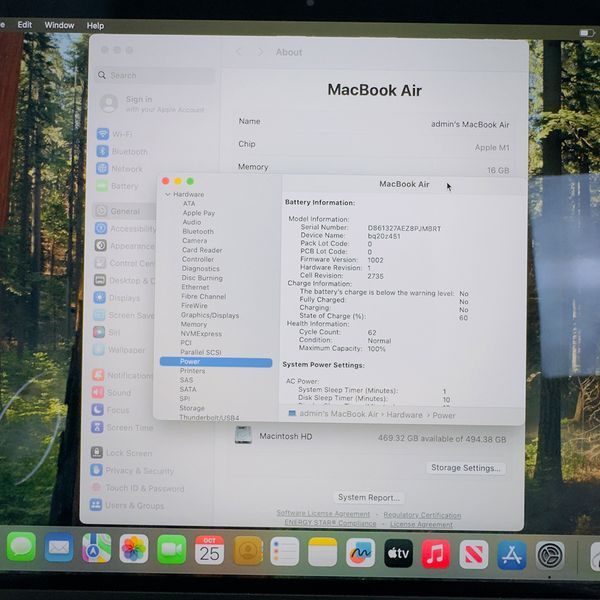Launch Reminders from the Dock

pos(284,551)
